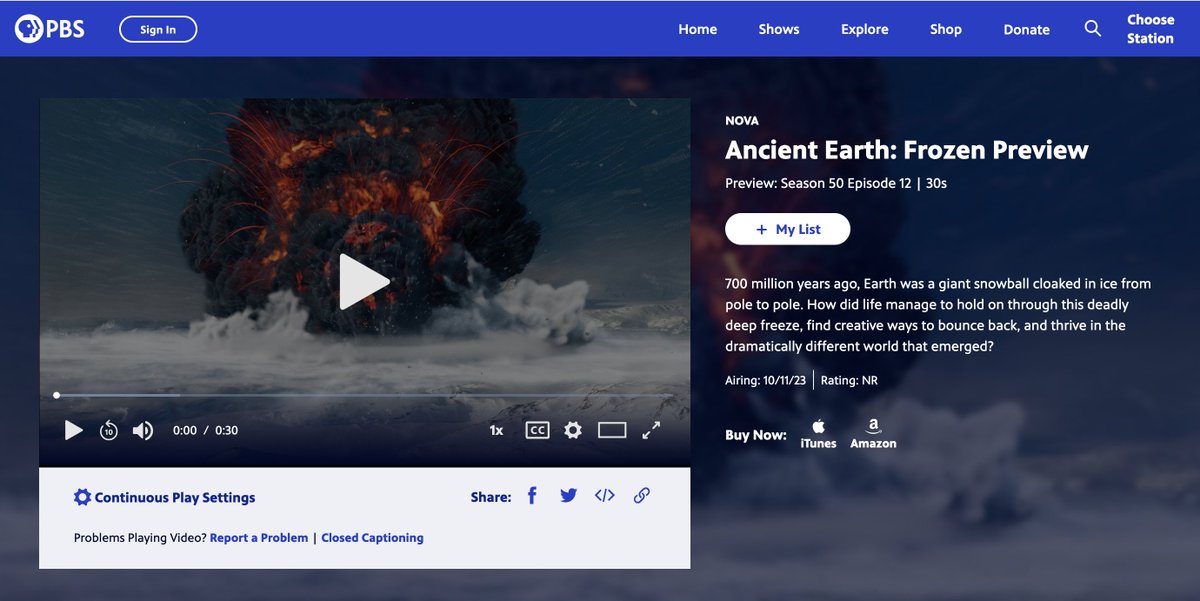The width and height of the screenshot is (1200, 601).
Task: Open the Shop menu item
Action: click(x=946, y=29)
